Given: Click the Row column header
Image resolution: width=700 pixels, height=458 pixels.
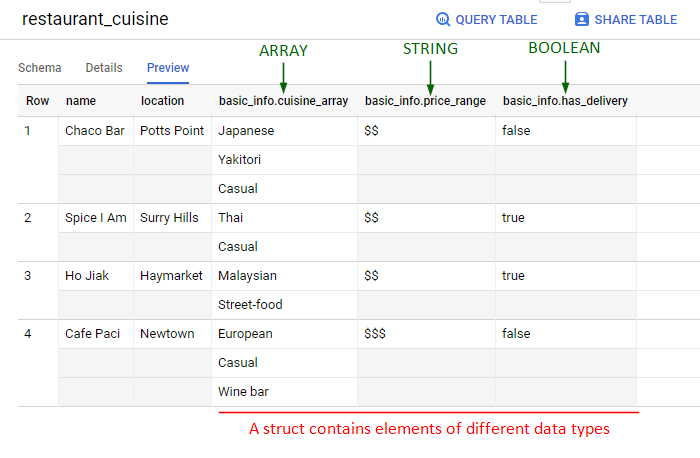Looking at the screenshot, I should 38,101.
